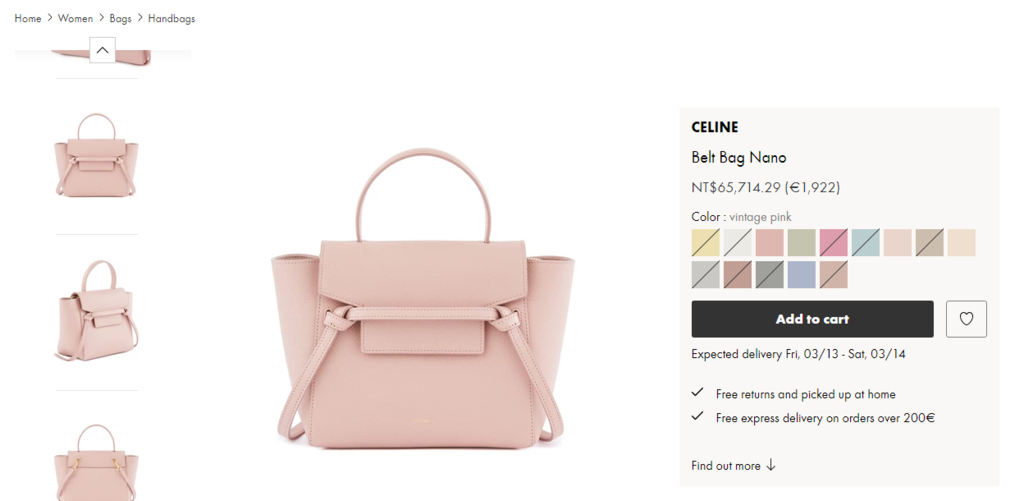View the back-view bag thumbnail at bottom
The width and height of the screenshot is (1024, 501).
pos(97,461)
